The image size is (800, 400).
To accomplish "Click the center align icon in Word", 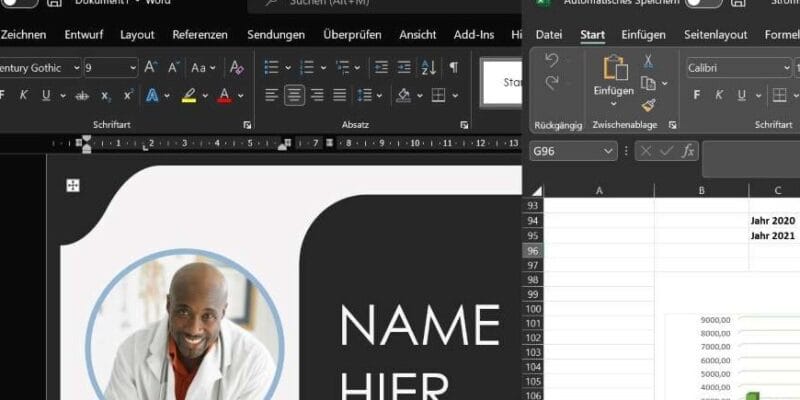I will coord(294,95).
